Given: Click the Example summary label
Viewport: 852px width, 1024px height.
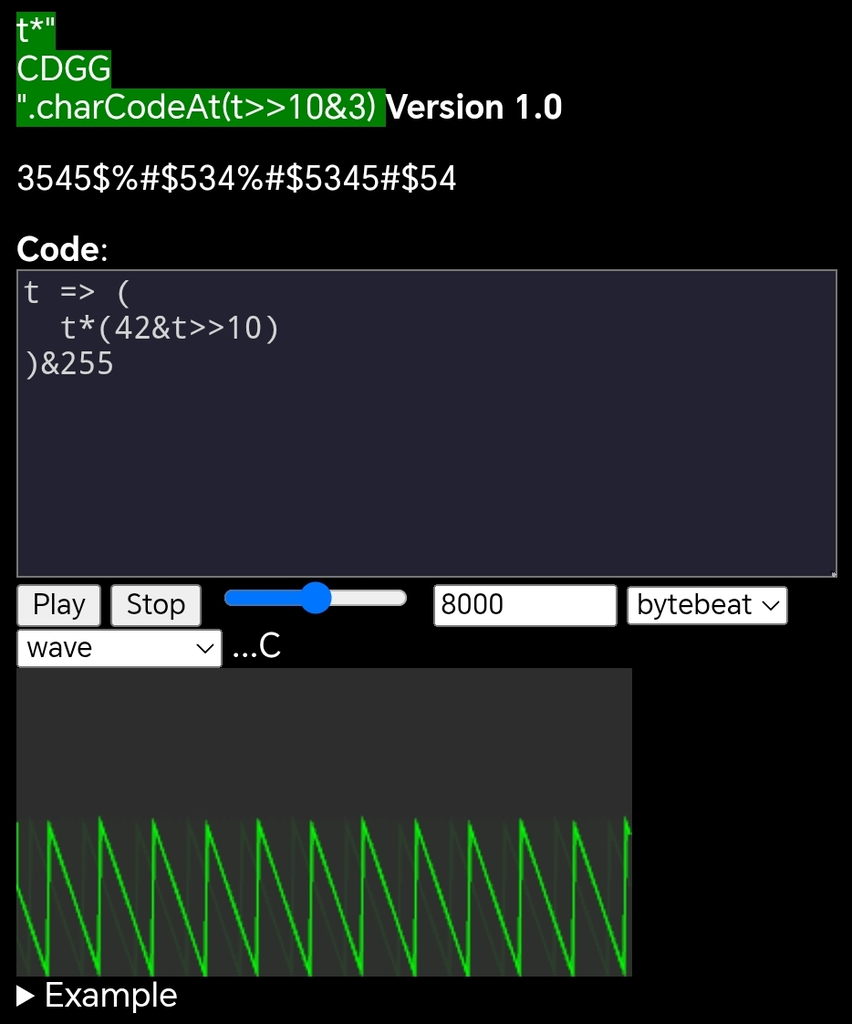Looking at the screenshot, I should coord(110,996).
